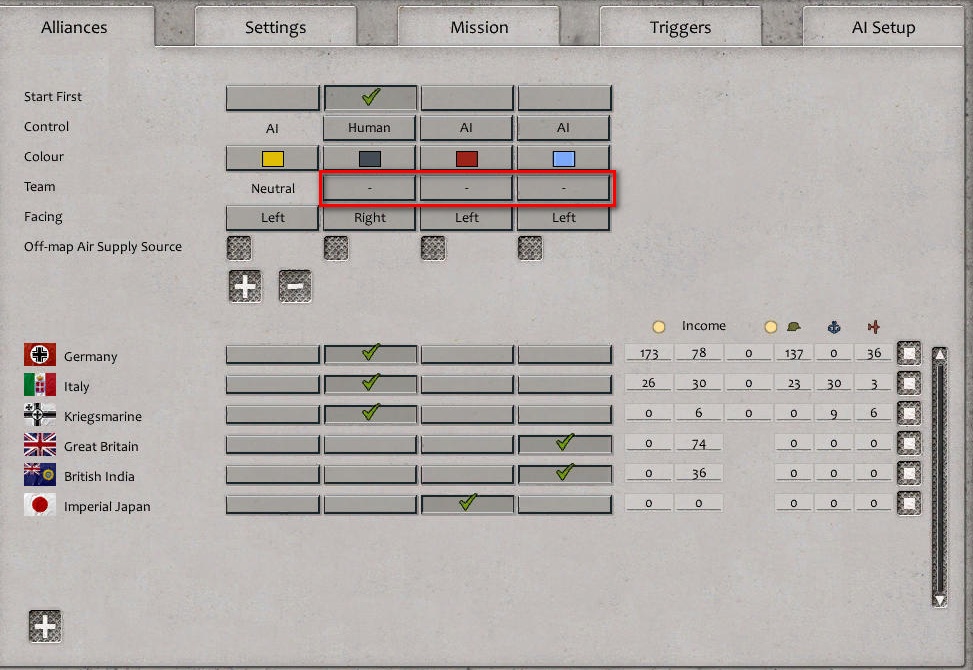Click the square button at end of Imperial Japan row

tap(909, 504)
